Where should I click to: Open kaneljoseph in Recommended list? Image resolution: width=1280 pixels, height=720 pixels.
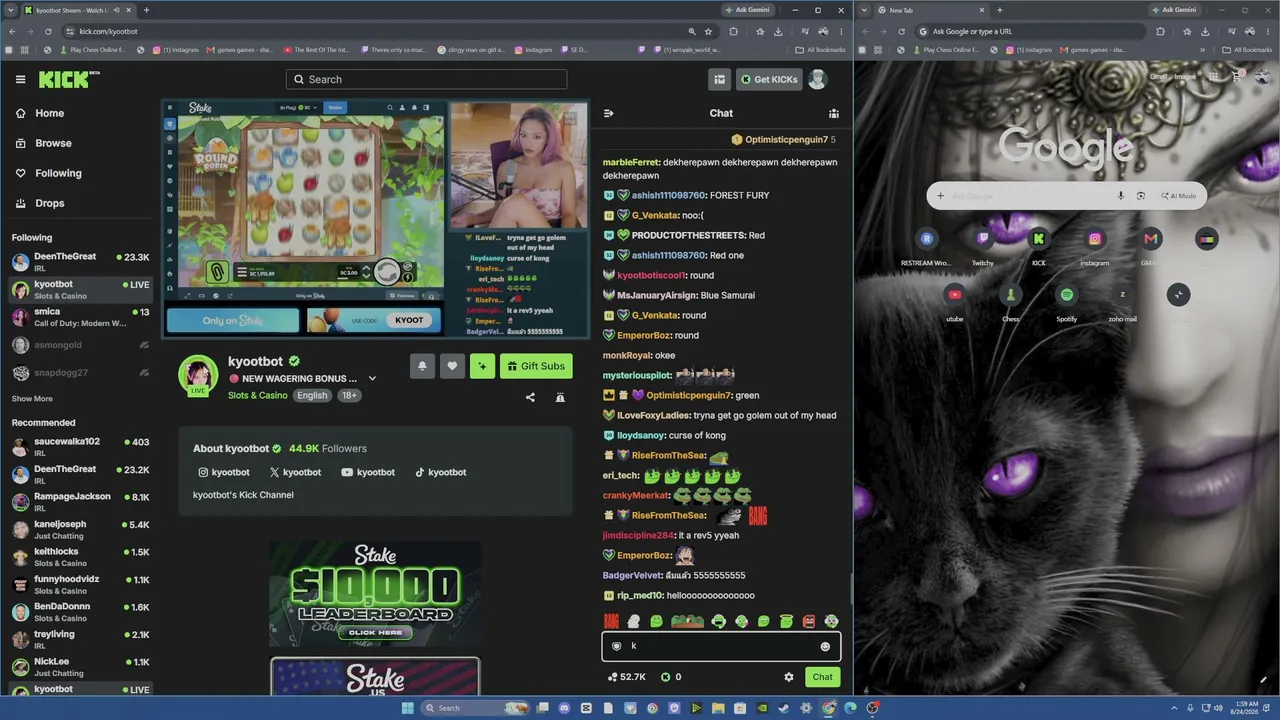[x=80, y=530]
